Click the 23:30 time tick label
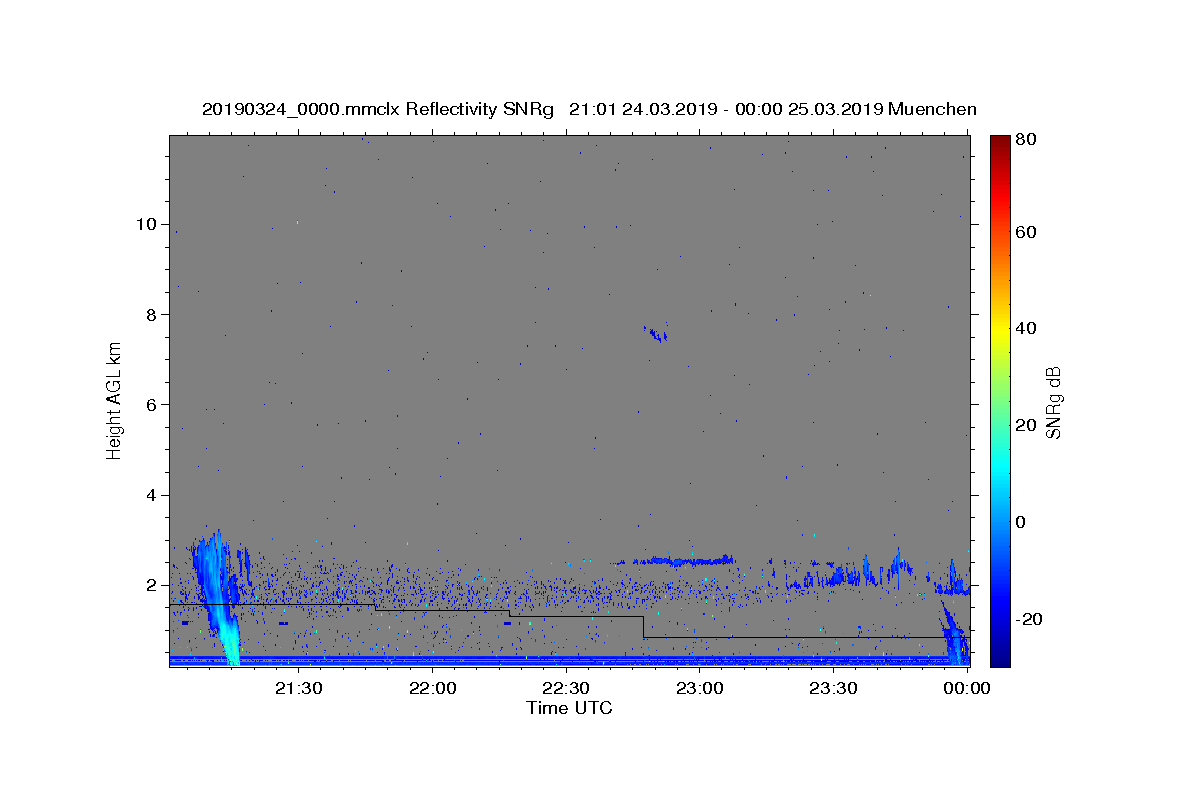 pyautogui.click(x=833, y=688)
